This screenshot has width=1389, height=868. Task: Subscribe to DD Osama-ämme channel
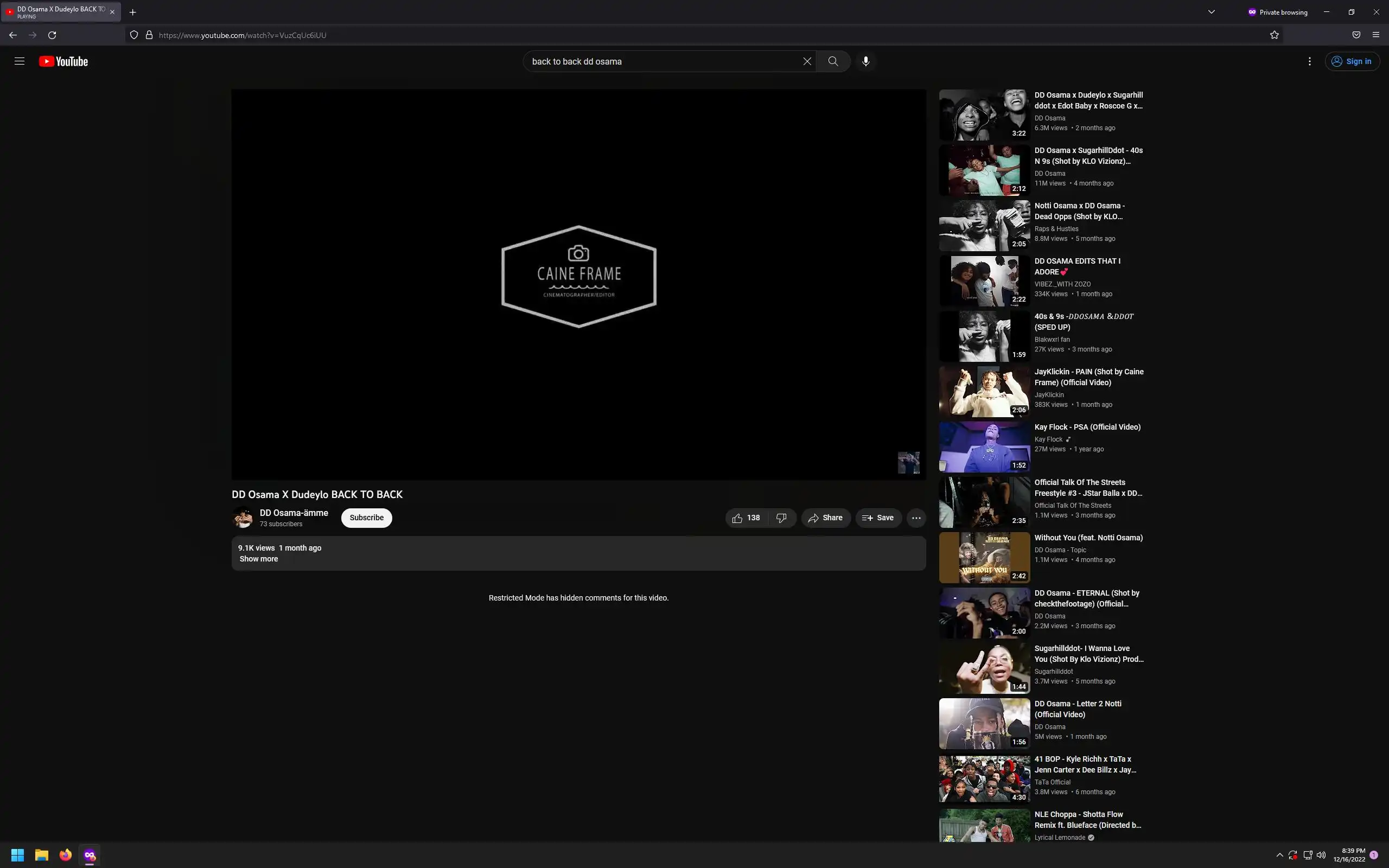(x=366, y=518)
